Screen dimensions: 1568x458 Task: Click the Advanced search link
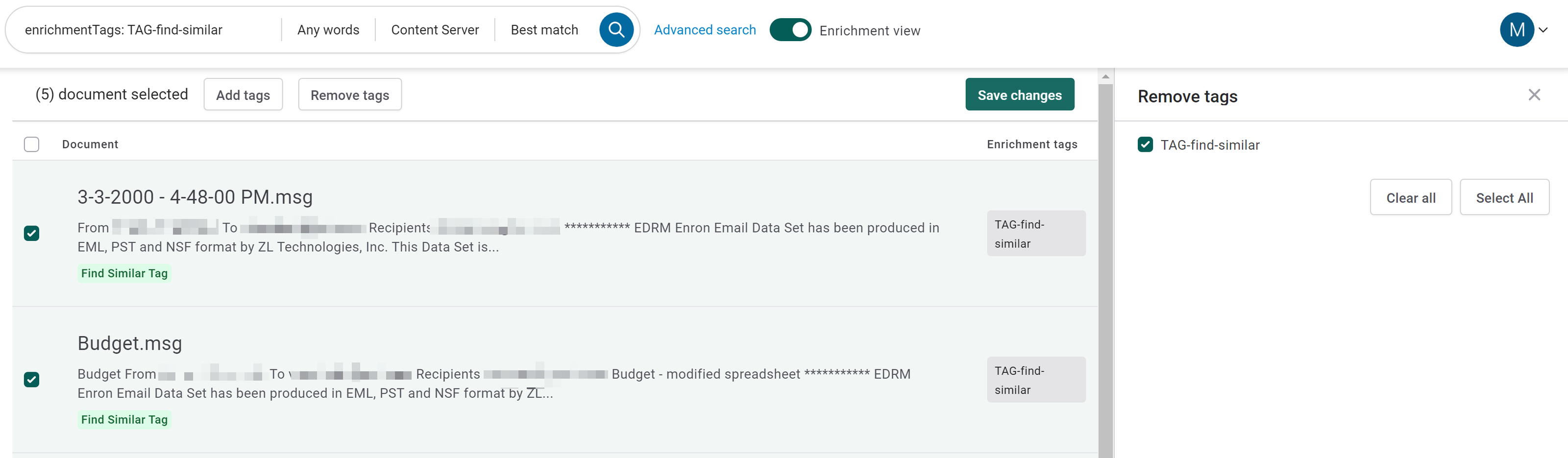point(704,30)
